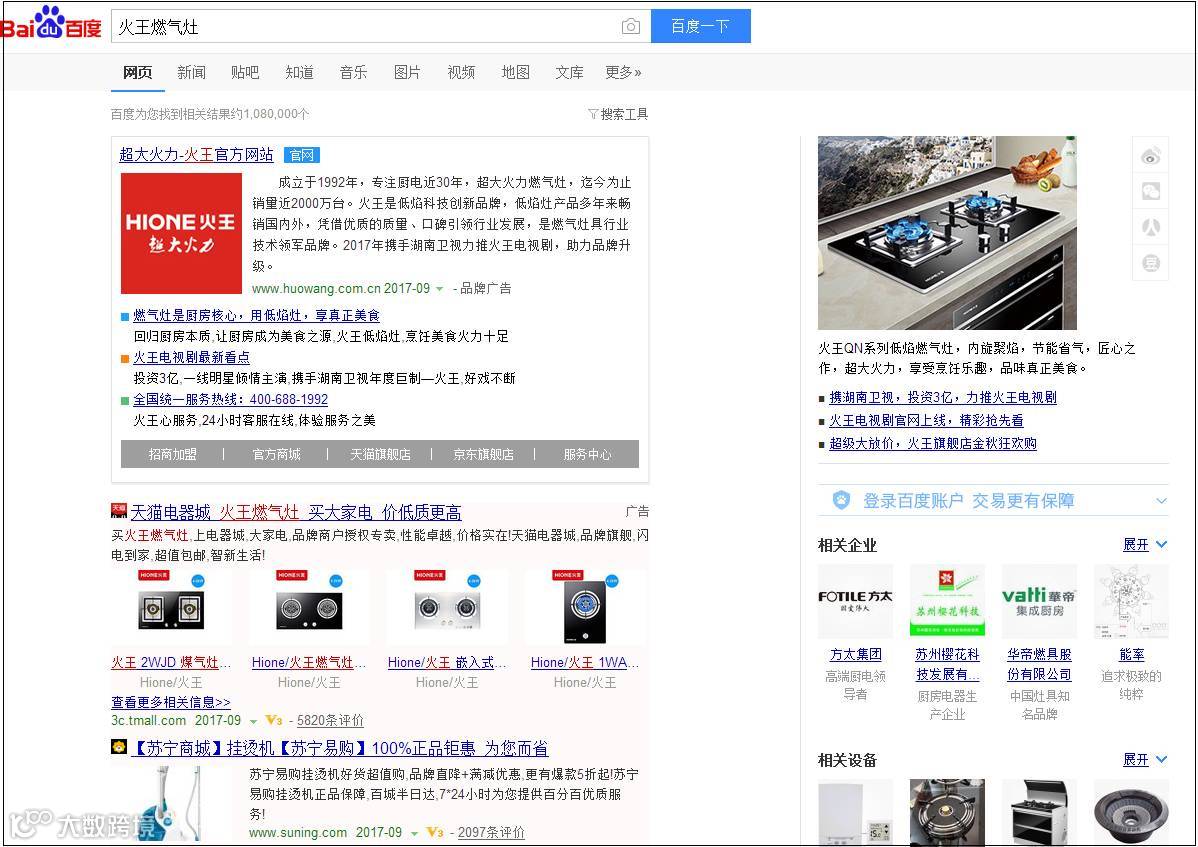Image resolution: width=1198 pixels, height=847 pixels.
Task: Switch to the 新闻 tab
Action: [191, 73]
